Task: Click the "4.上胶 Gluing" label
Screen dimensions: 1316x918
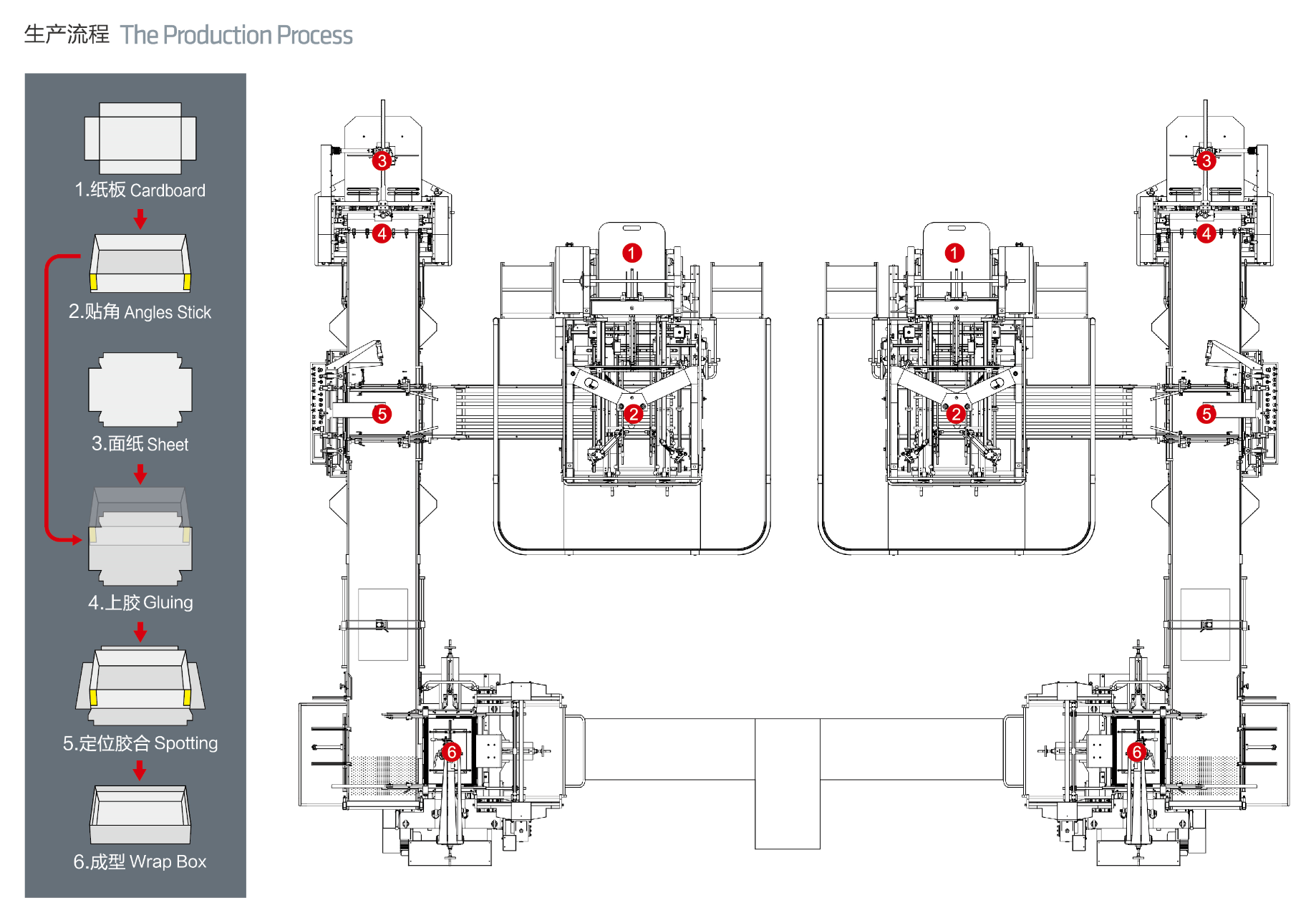Action: [x=140, y=602]
